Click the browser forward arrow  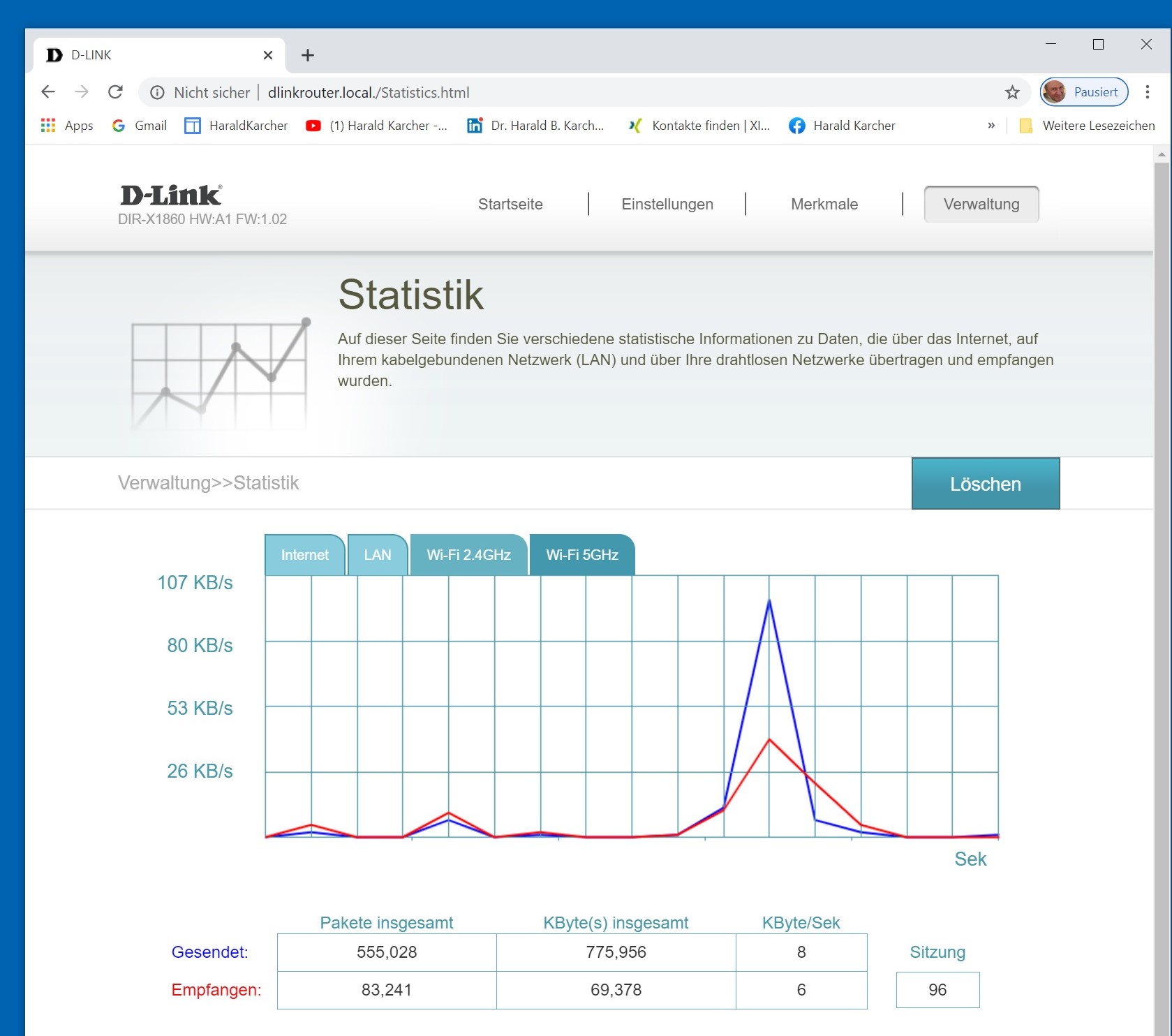tap(82, 92)
